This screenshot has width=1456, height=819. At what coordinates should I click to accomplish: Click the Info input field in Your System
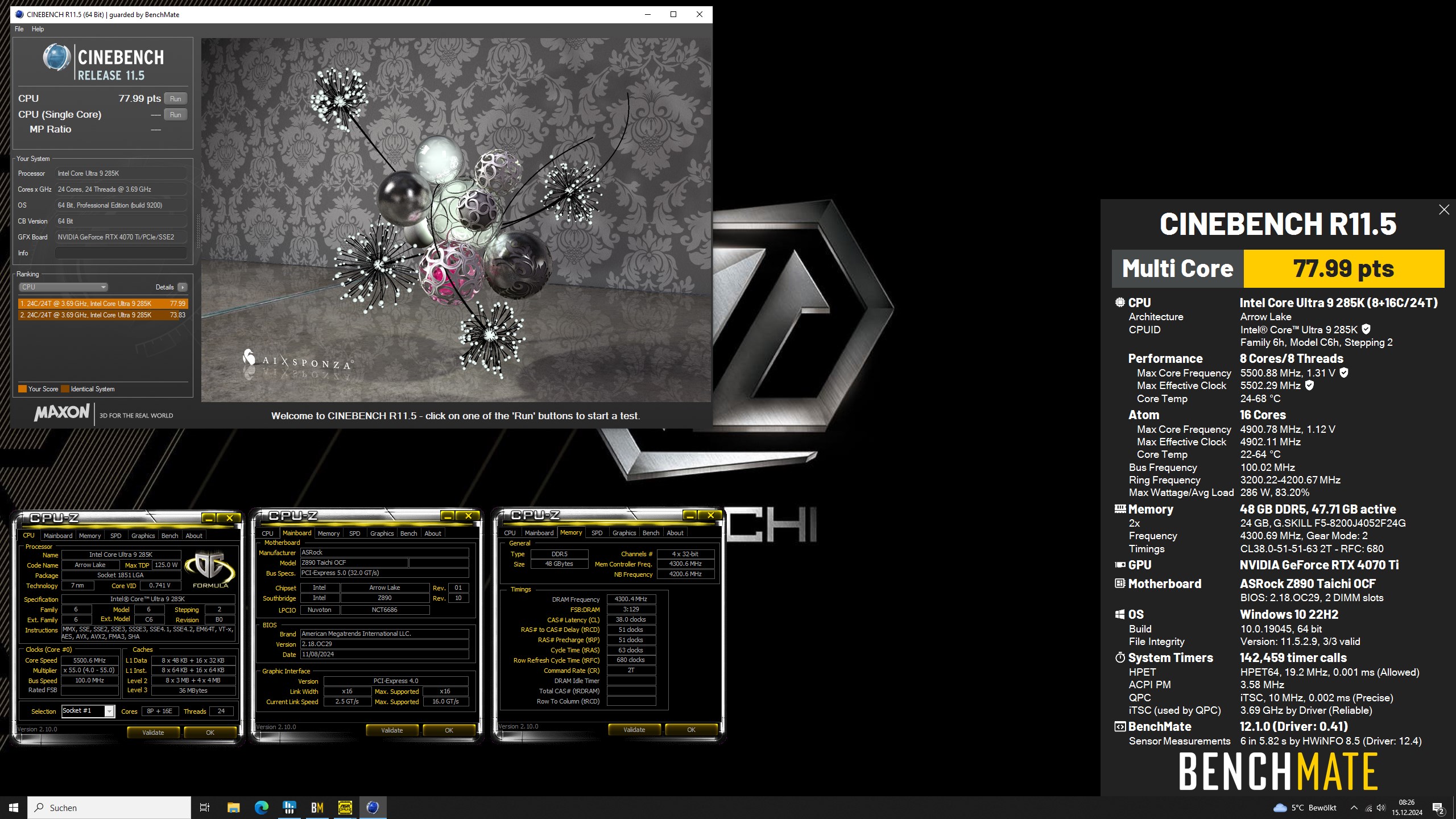pos(121,253)
